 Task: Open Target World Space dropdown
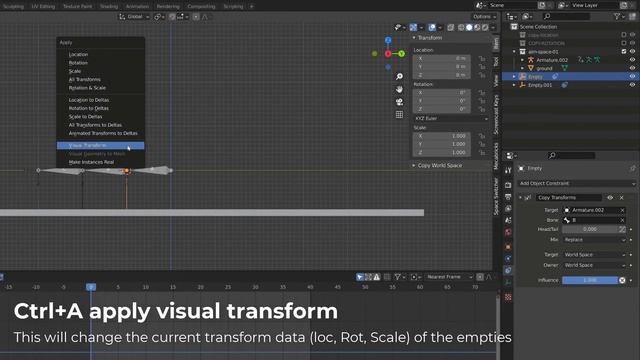click(x=594, y=255)
